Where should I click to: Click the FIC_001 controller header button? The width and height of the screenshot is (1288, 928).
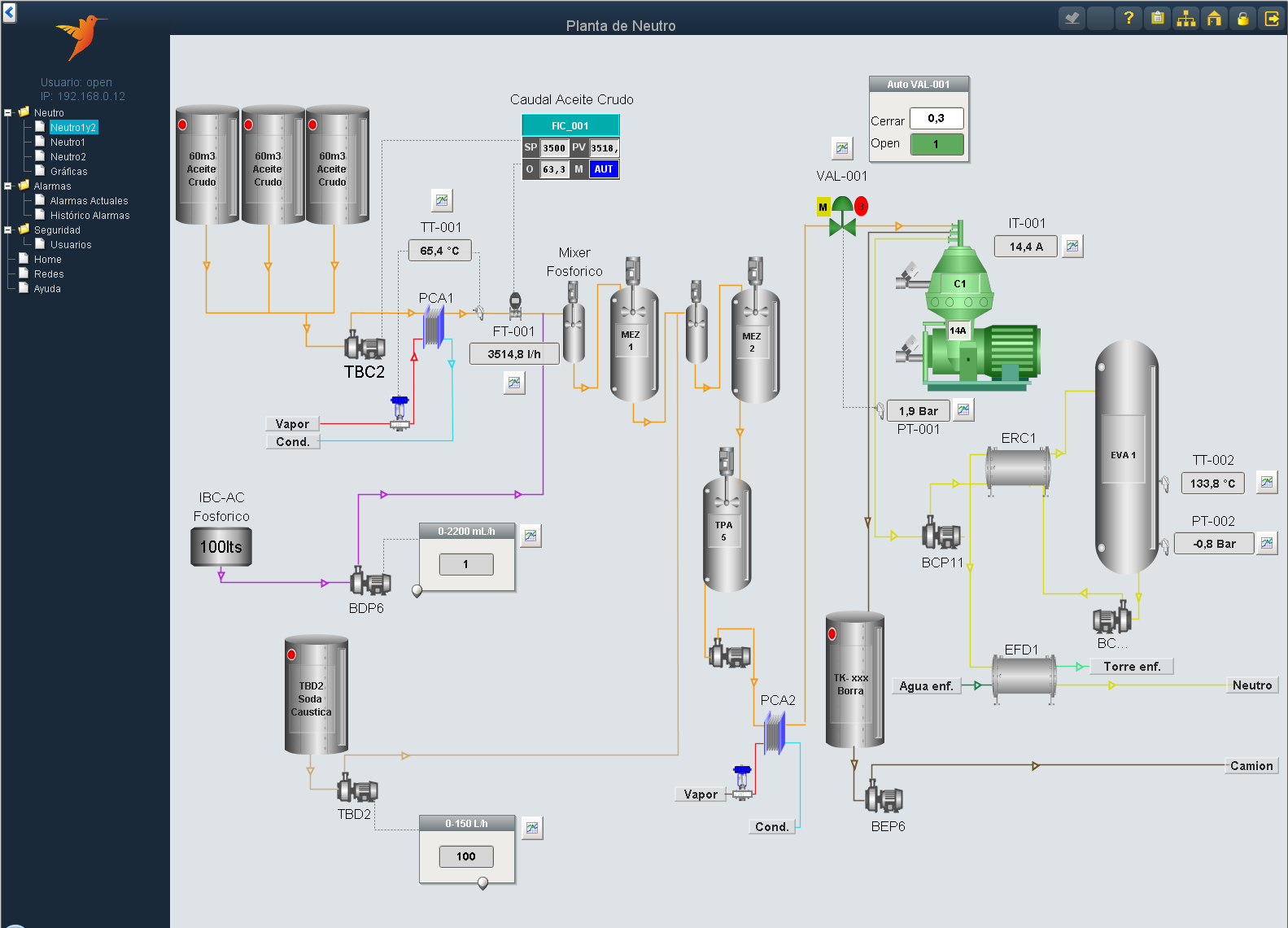(x=570, y=125)
